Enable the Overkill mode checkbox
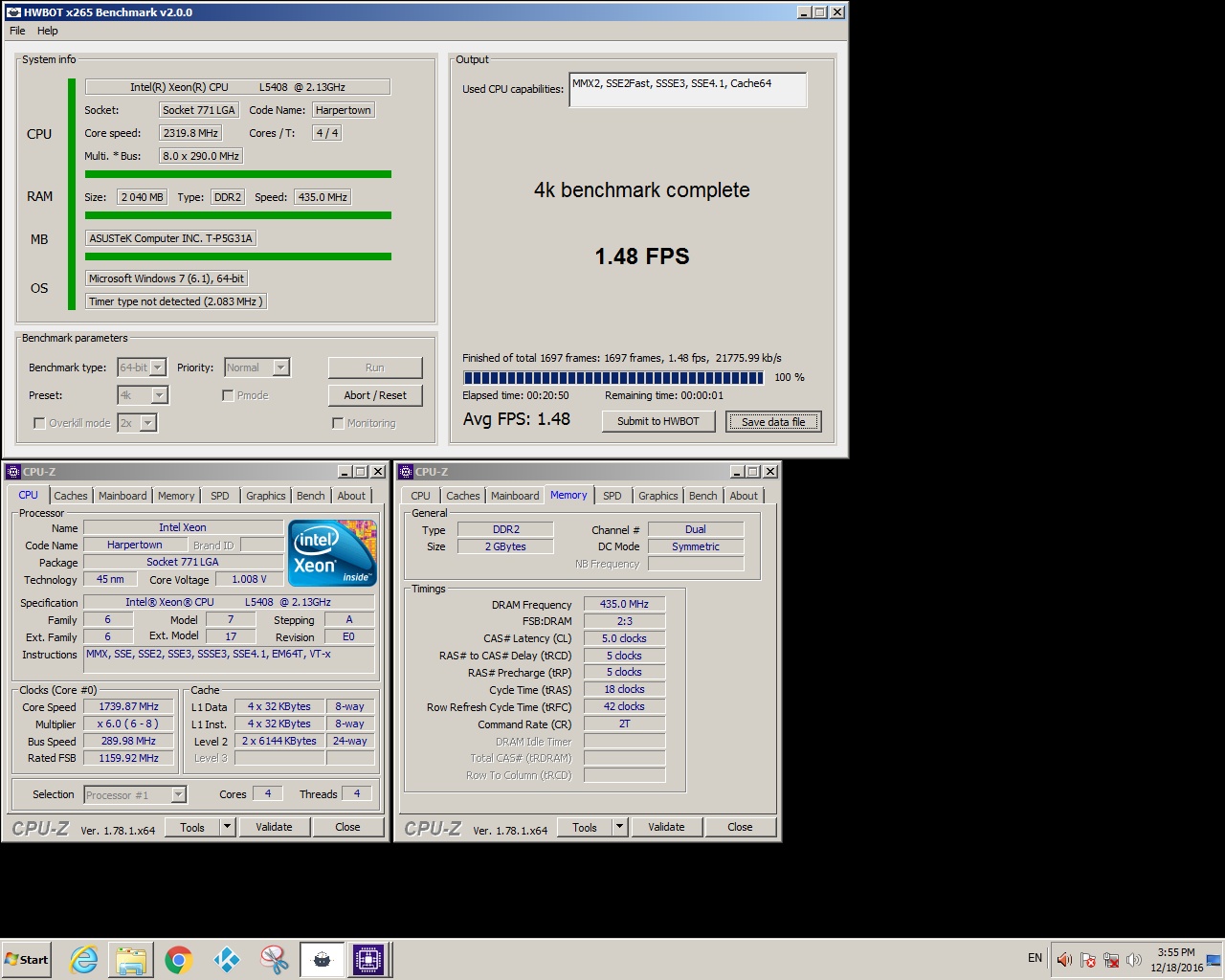Viewport: 1225px width, 980px height. pyautogui.click(x=39, y=423)
